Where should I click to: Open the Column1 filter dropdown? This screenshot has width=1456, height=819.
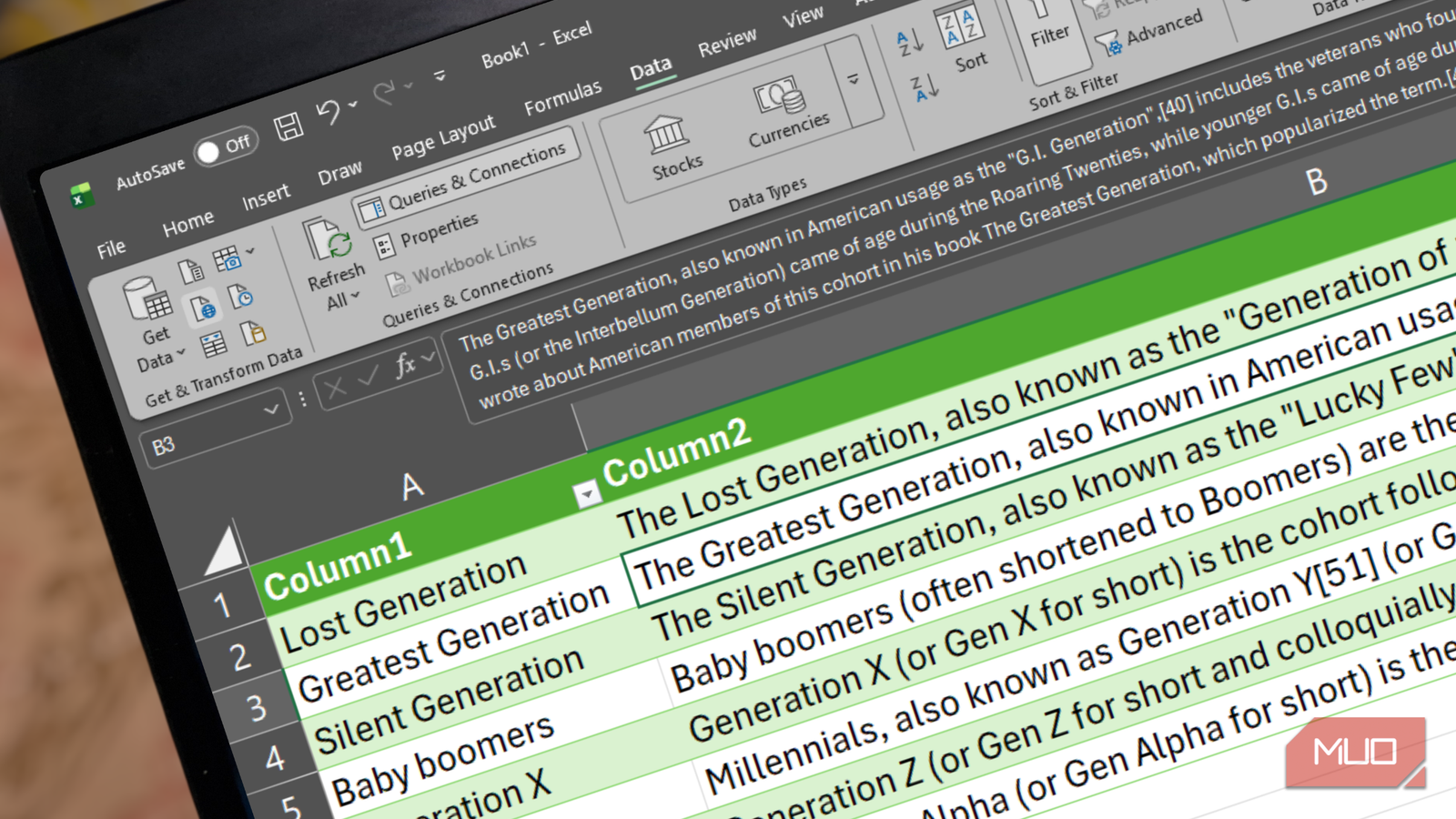tap(587, 493)
